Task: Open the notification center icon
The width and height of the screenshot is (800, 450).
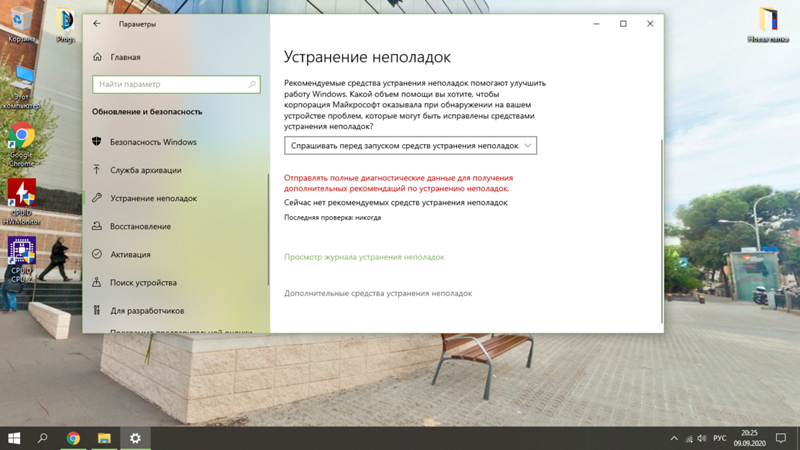Action: pyautogui.click(x=781, y=438)
